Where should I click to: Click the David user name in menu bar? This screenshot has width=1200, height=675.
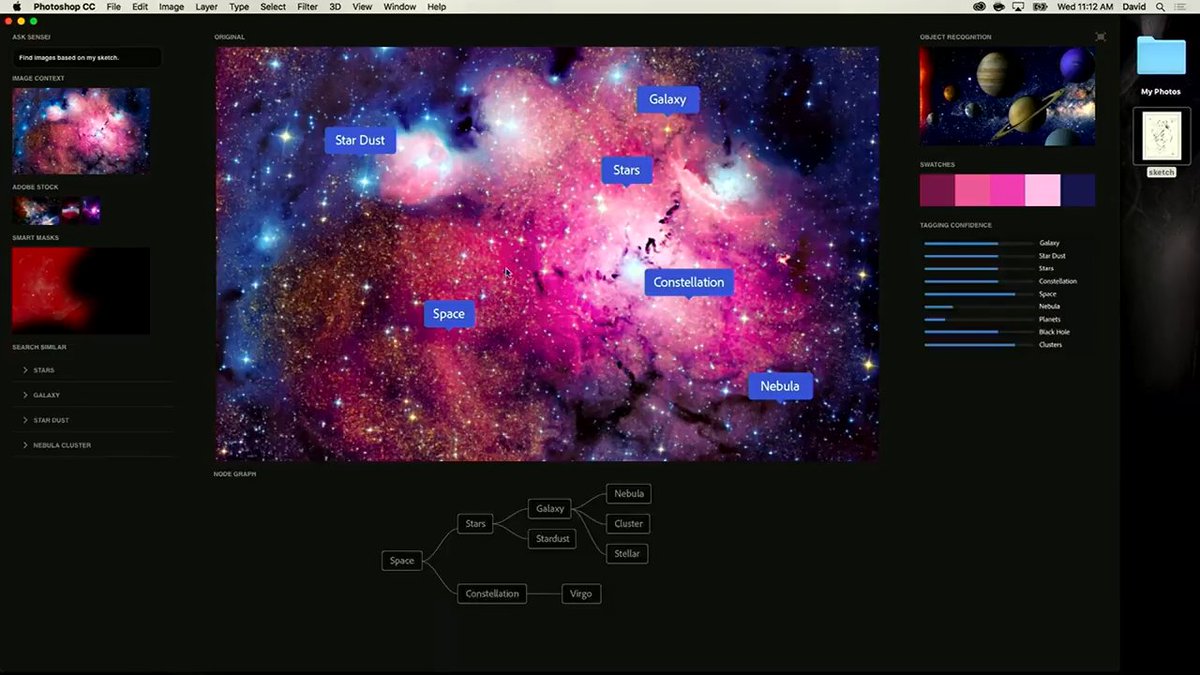coord(1134,6)
